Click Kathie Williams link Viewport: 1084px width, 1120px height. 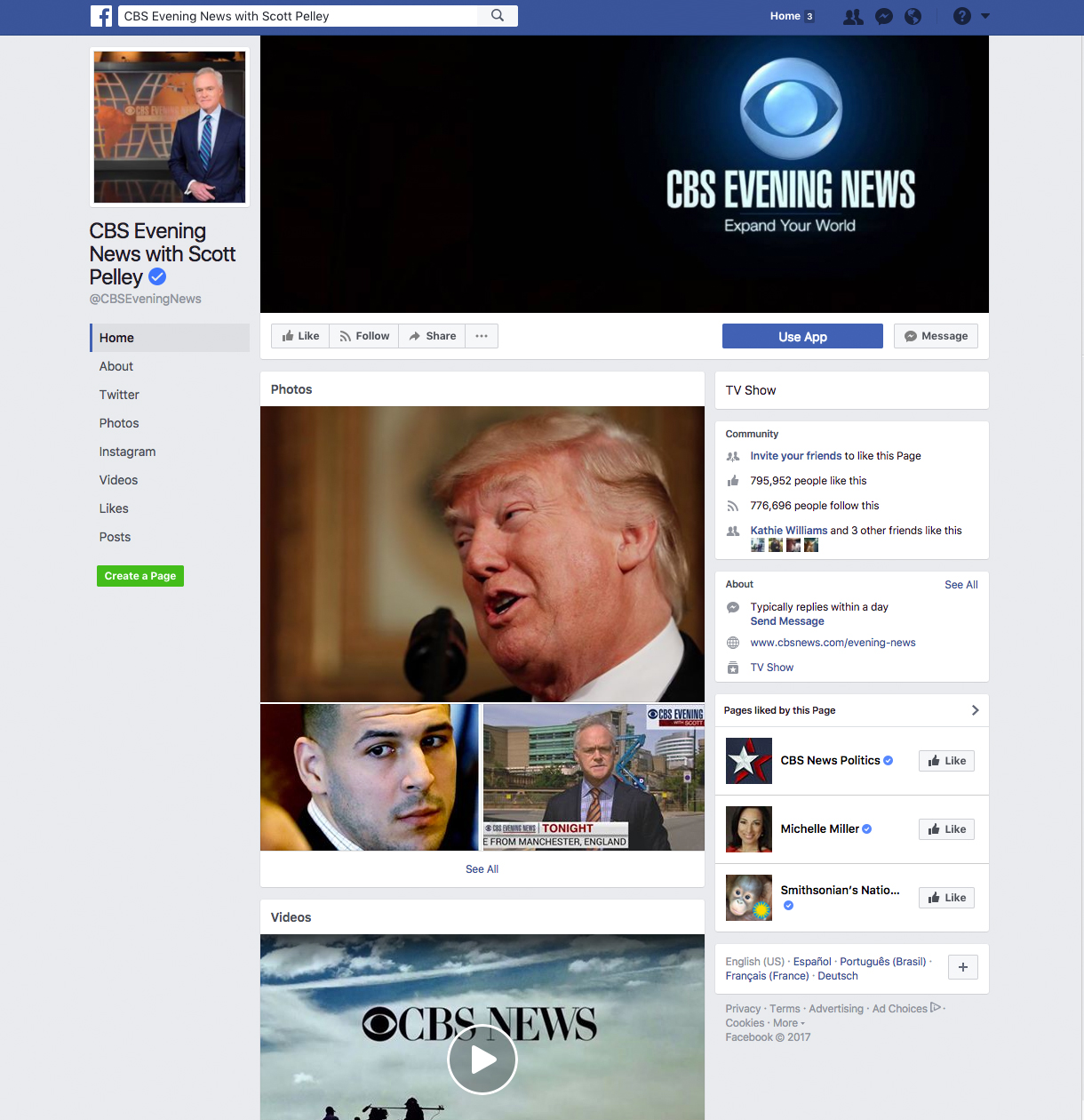click(788, 531)
